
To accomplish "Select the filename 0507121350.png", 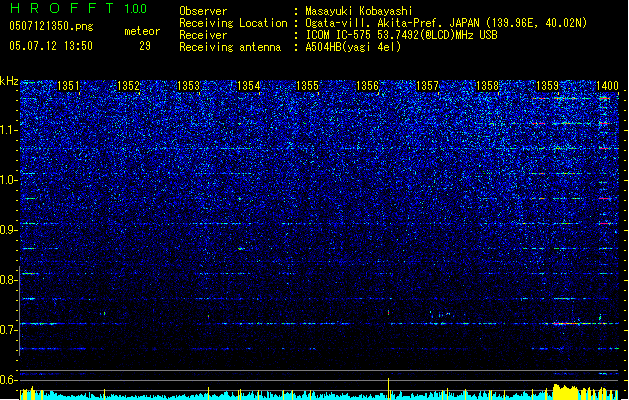I will coord(51,26).
